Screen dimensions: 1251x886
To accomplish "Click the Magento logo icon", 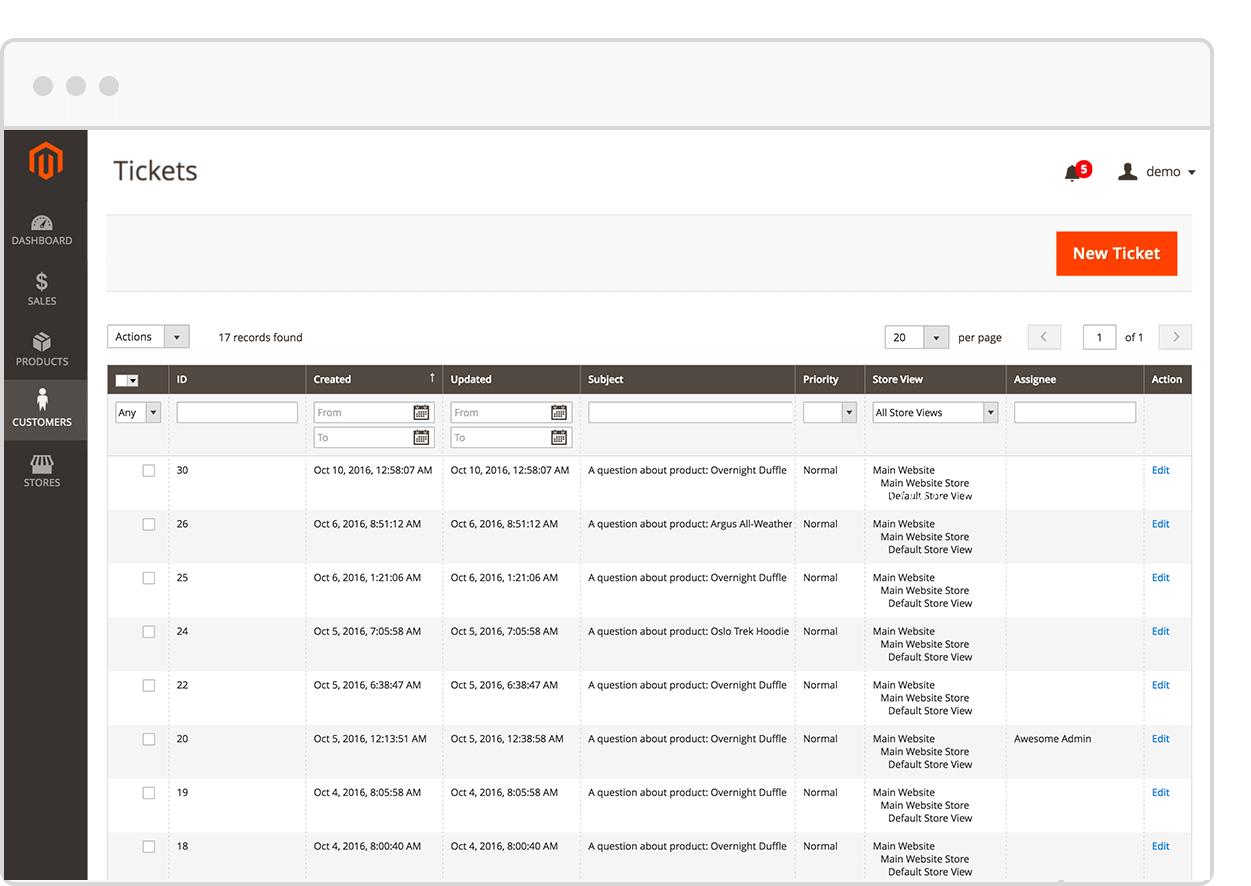I will [x=46, y=161].
